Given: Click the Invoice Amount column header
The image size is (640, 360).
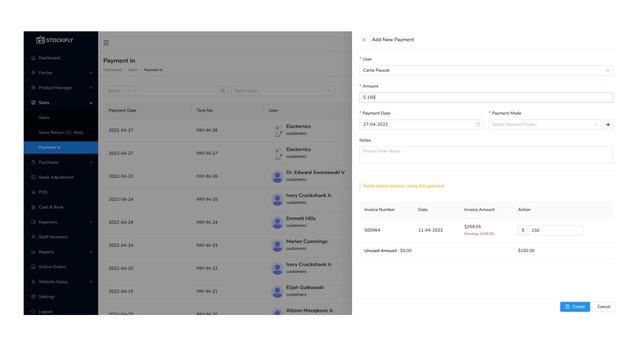Looking at the screenshot, I should click(x=479, y=209).
